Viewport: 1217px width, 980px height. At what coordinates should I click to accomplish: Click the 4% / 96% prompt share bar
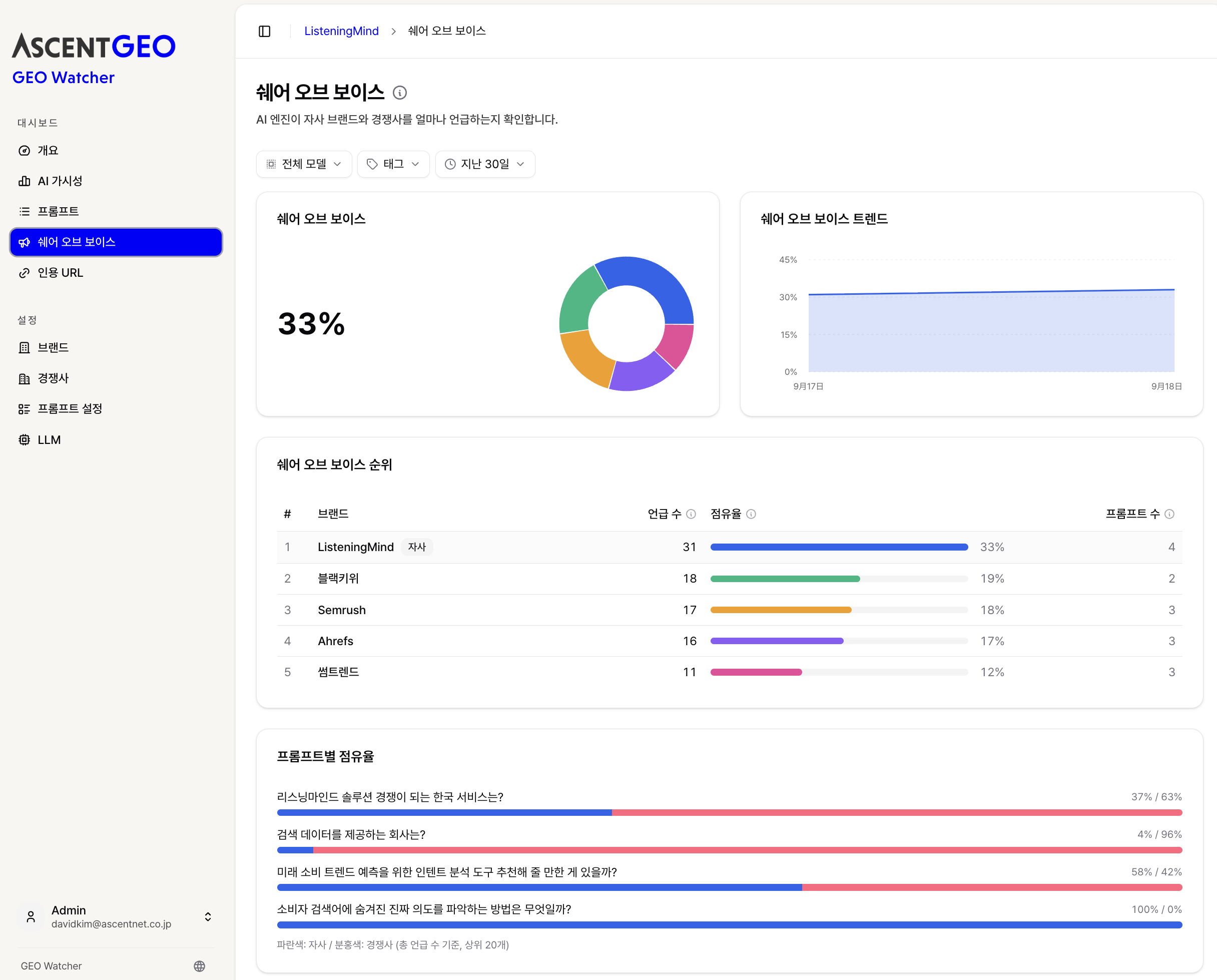pyautogui.click(x=729, y=849)
